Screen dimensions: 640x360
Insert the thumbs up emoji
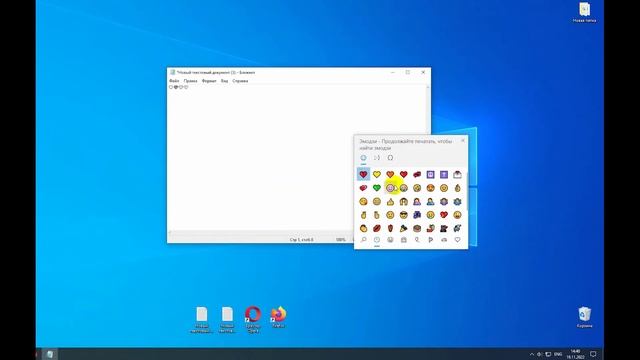click(x=390, y=202)
